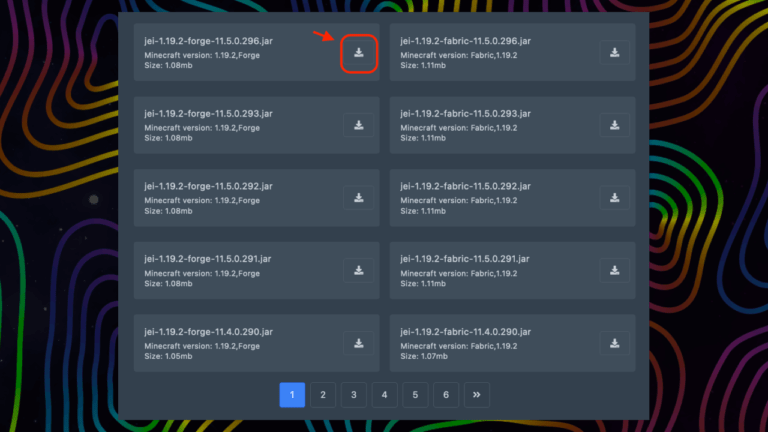Download jei-1.19.2-fabric-11.5.0.296.jar file
This screenshot has height=432, width=768.
tap(615, 53)
